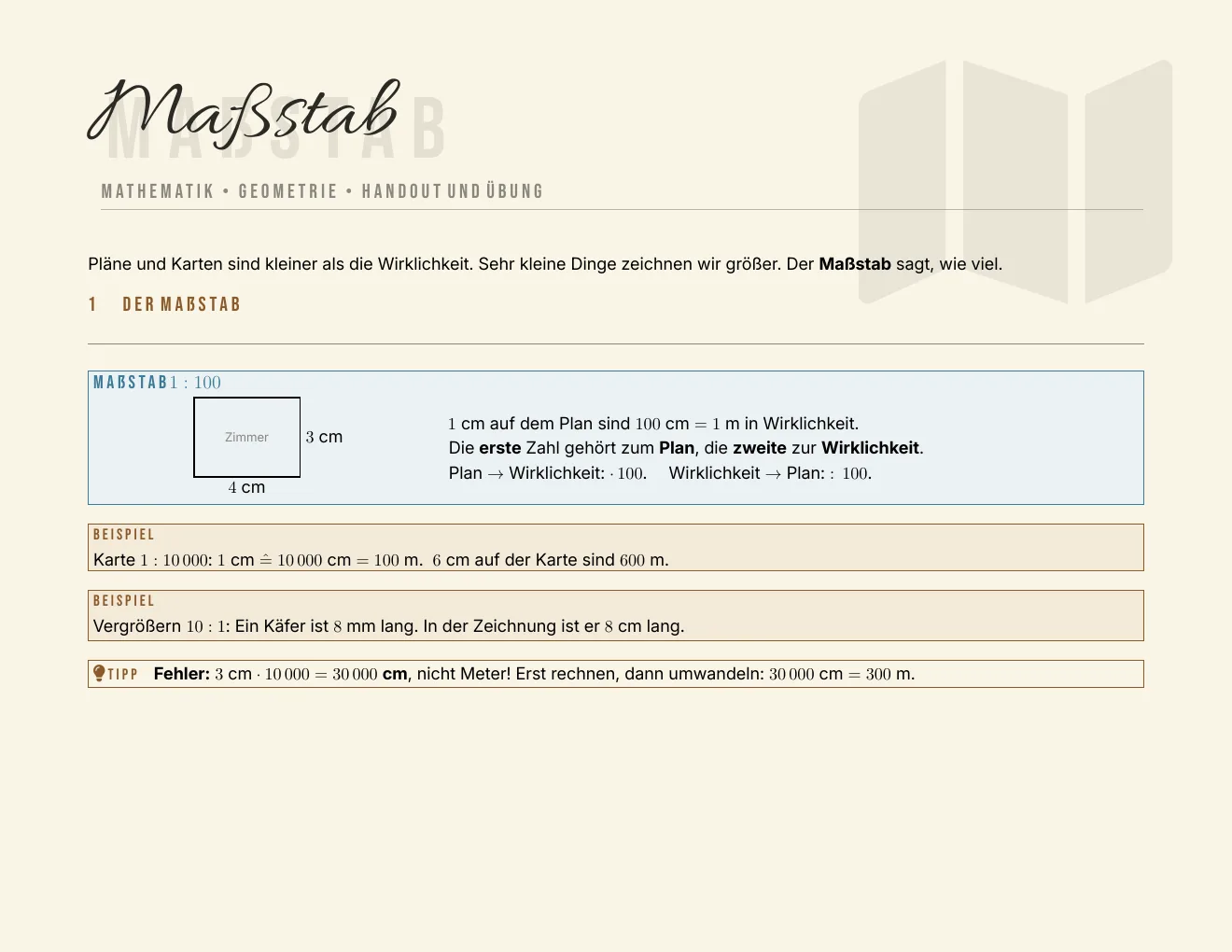Click the sentence "Die erste Zahl gehört zum Plan"
1232x952 pixels.
[x=686, y=448]
